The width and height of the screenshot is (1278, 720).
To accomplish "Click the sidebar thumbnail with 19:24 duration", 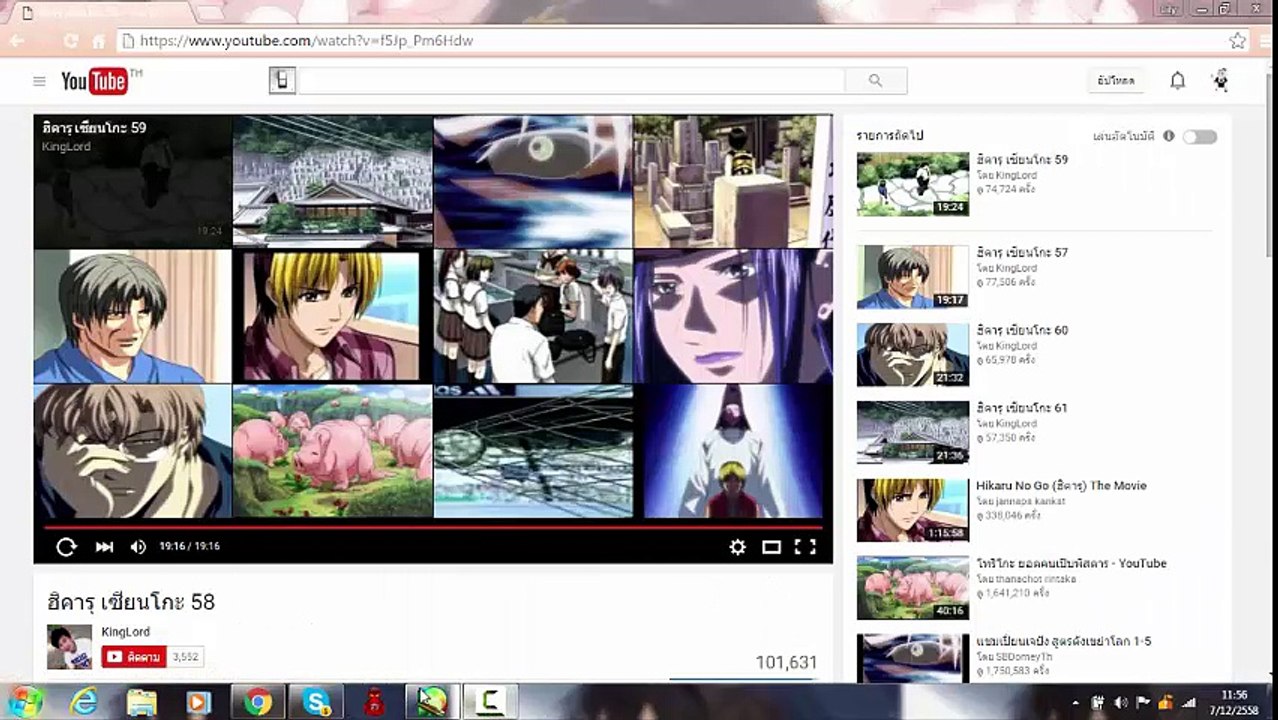I will pyautogui.click(x=913, y=184).
